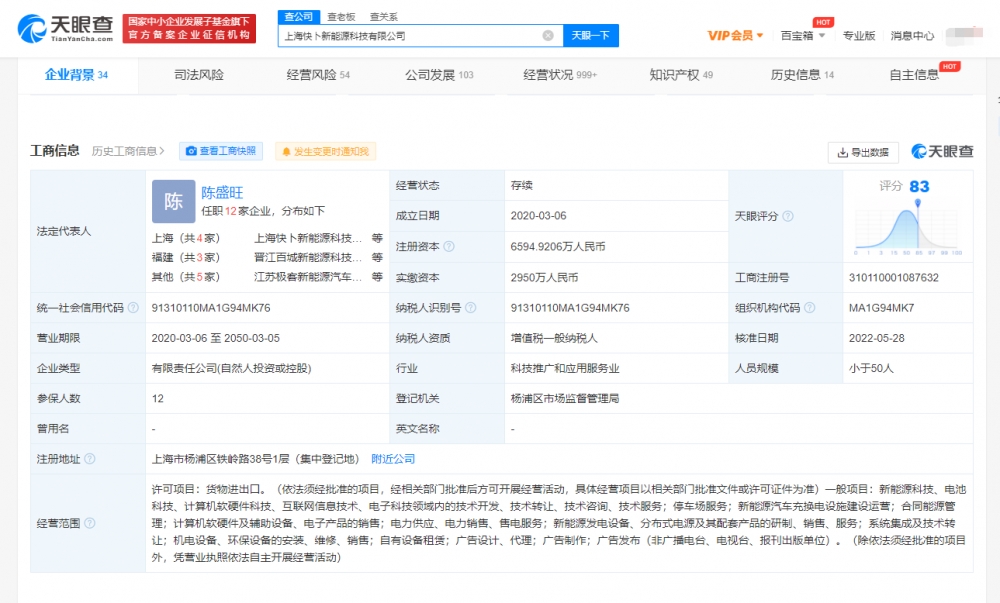
Task: Click the 人员规模 value 小于50人
Action: tap(871, 368)
